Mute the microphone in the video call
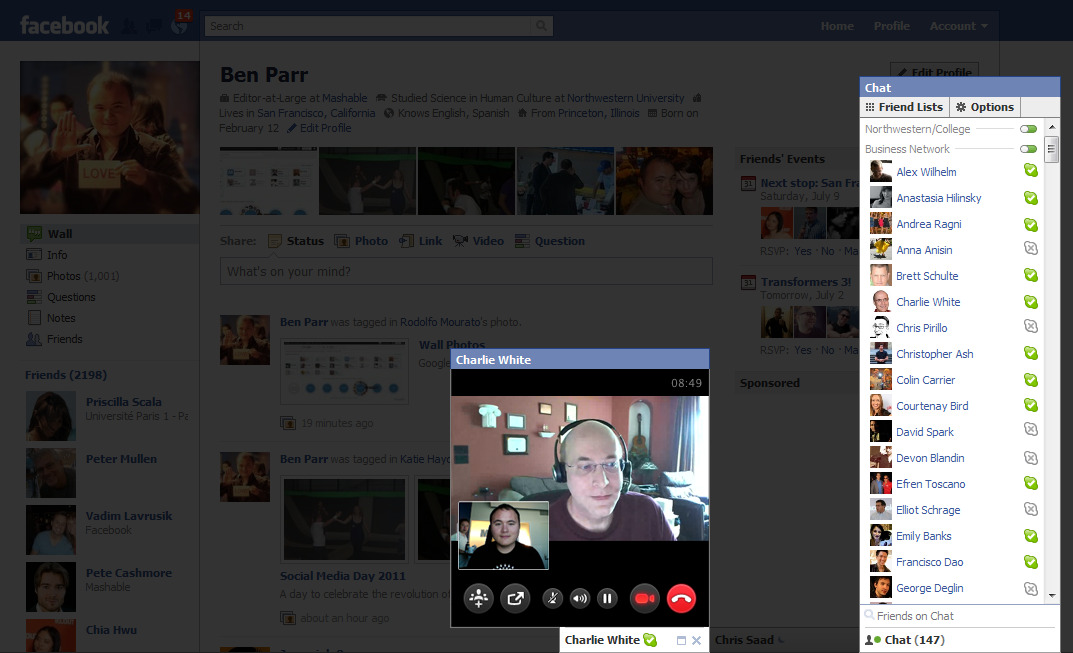The height and width of the screenshot is (653, 1073). (552, 598)
